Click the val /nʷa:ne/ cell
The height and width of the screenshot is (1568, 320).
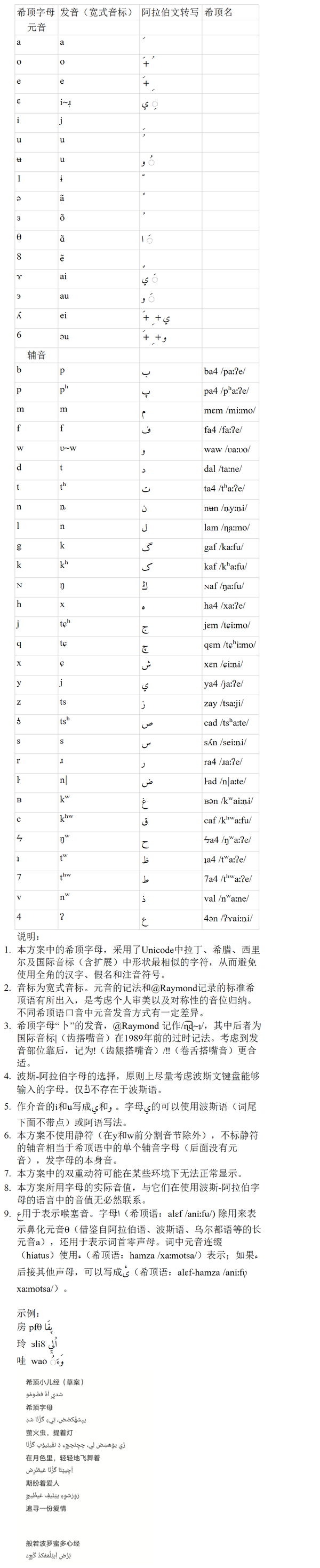tap(226, 898)
